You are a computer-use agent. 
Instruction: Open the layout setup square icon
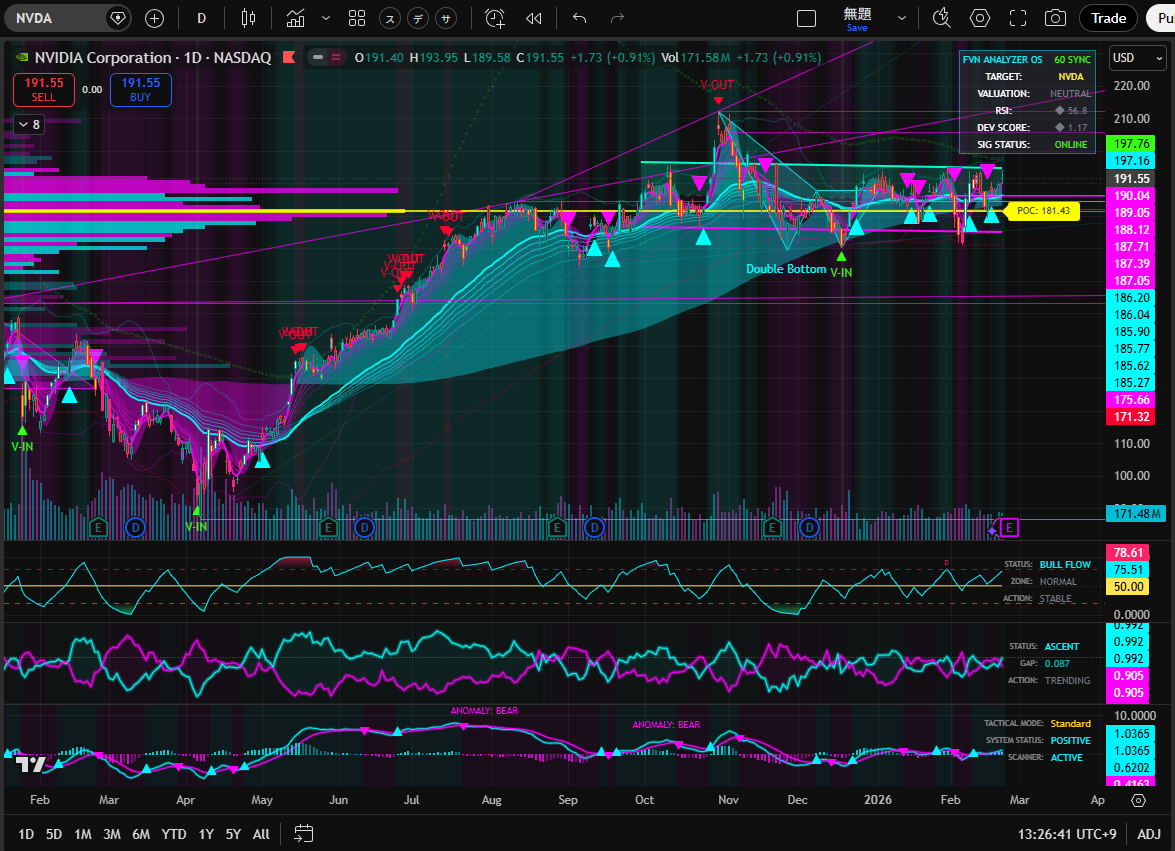click(x=806, y=19)
